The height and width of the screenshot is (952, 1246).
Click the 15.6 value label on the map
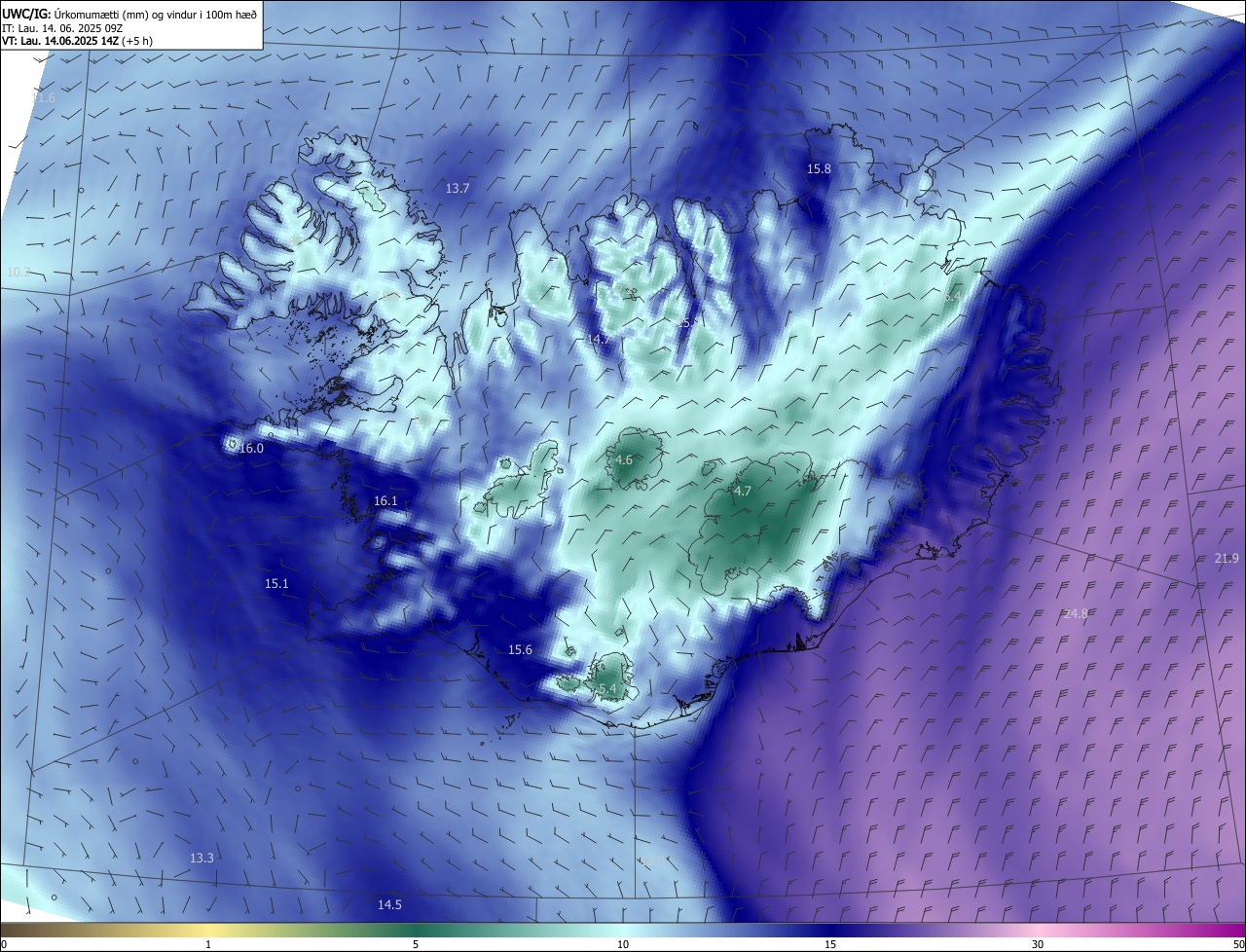click(x=521, y=650)
